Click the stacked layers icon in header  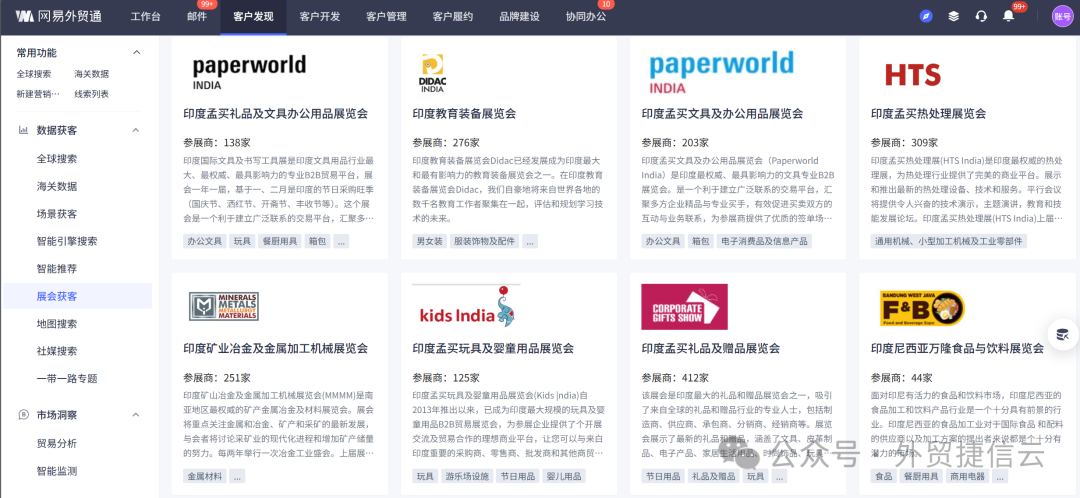coord(953,17)
